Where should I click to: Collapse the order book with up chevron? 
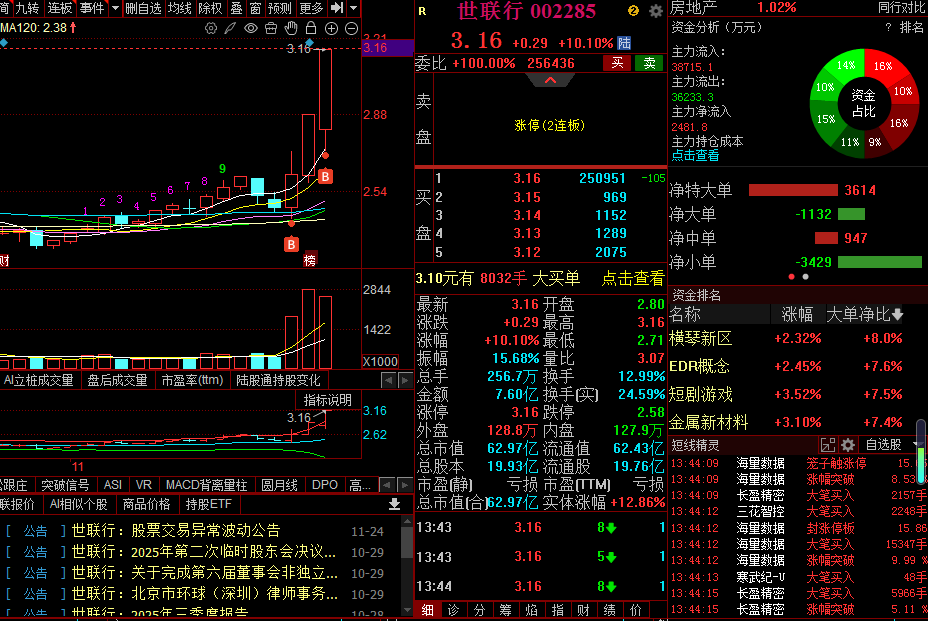[550, 80]
